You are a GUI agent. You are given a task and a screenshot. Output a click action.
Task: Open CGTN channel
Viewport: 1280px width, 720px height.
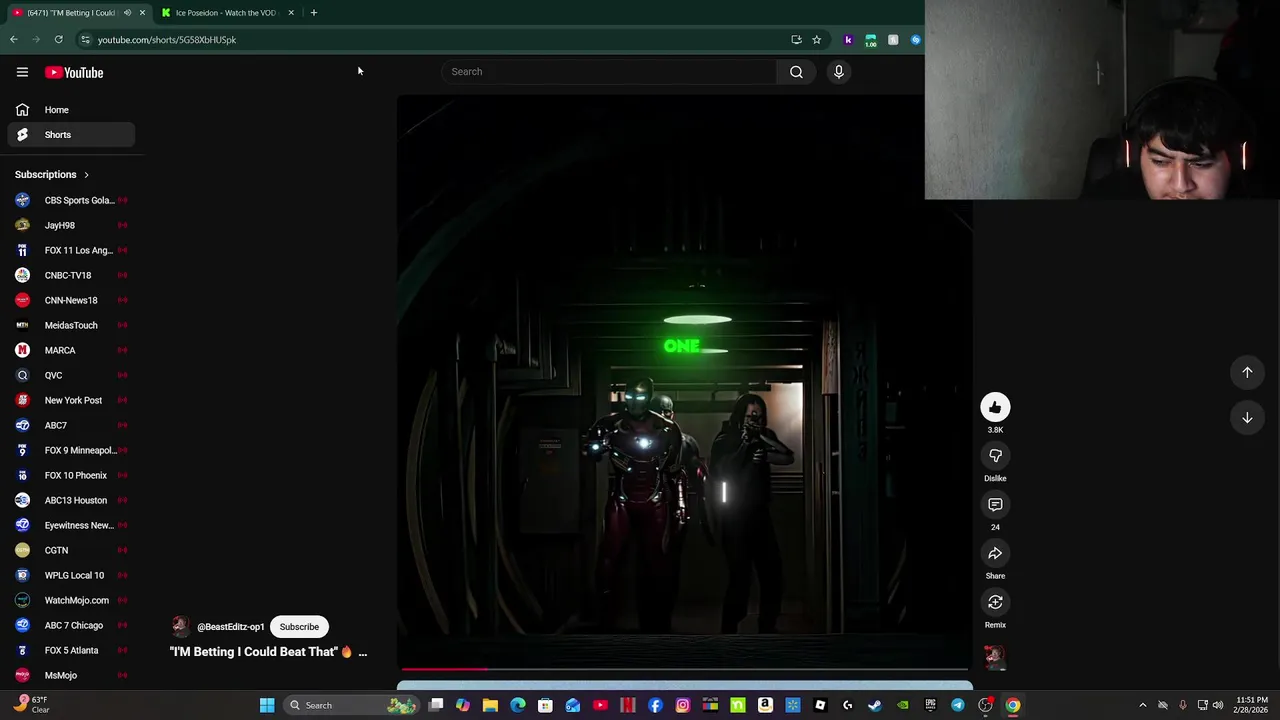point(70,550)
